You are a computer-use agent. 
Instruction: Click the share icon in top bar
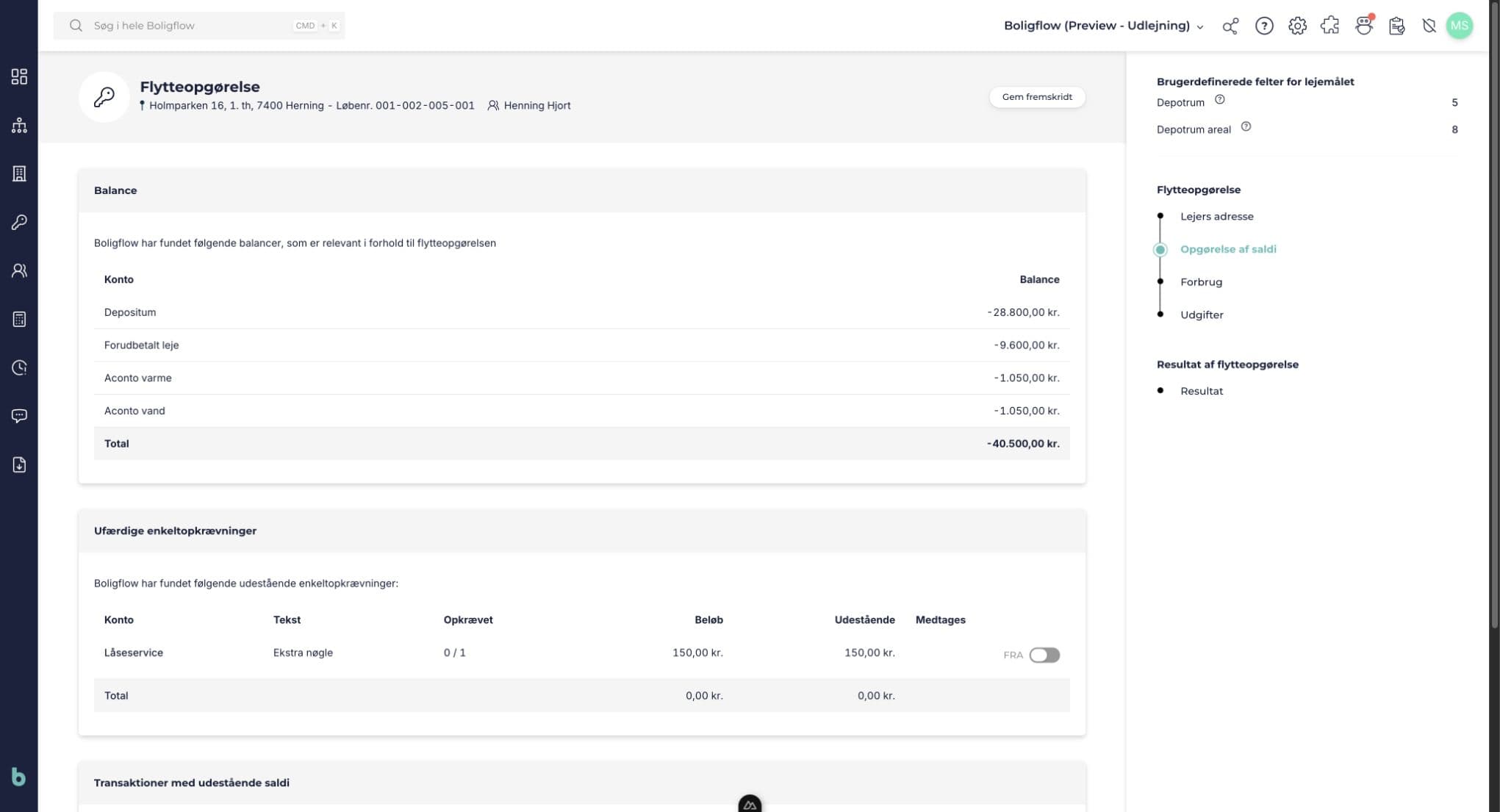(x=1230, y=26)
